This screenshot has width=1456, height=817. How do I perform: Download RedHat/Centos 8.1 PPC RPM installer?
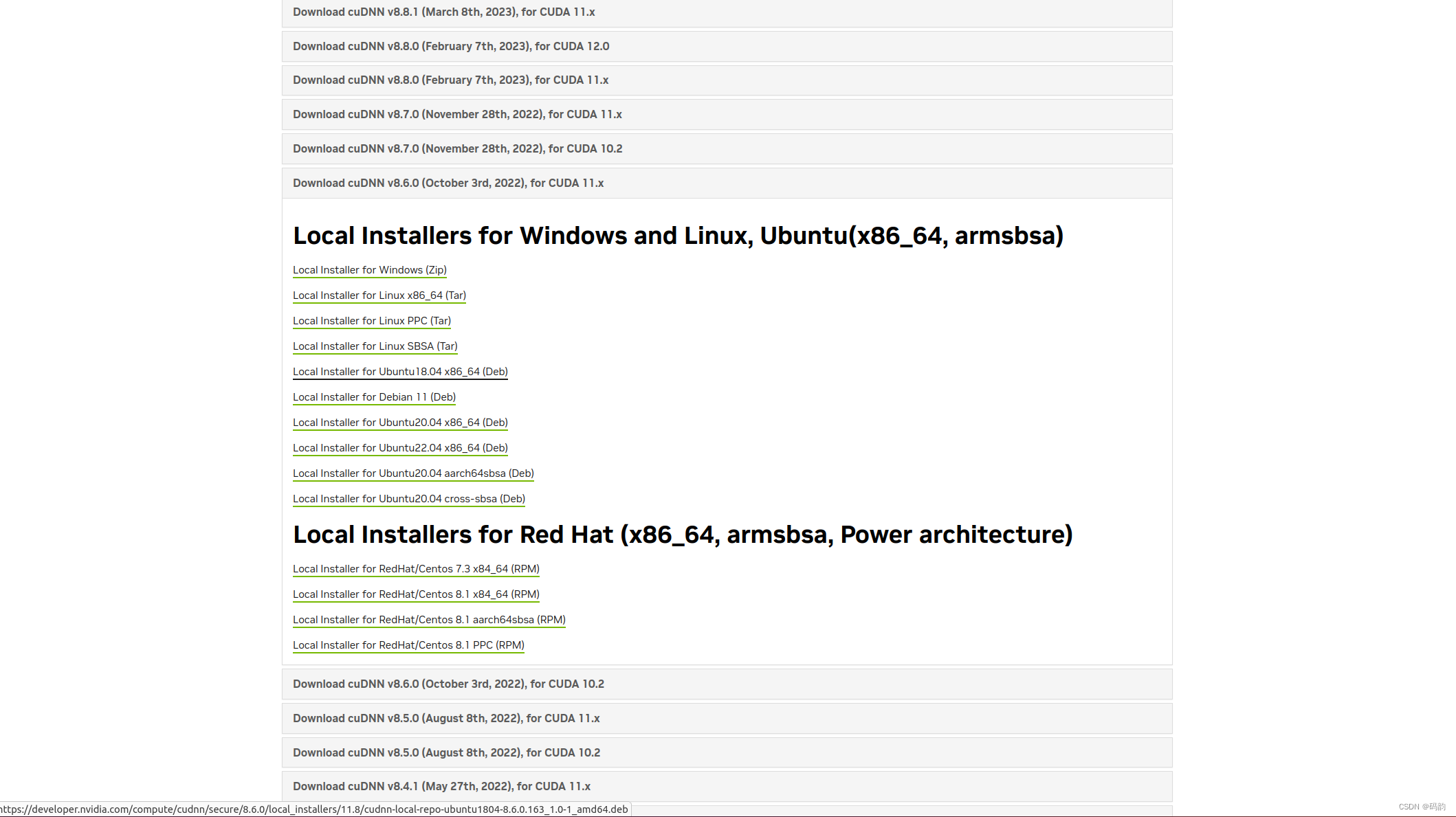[x=408, y=645]
